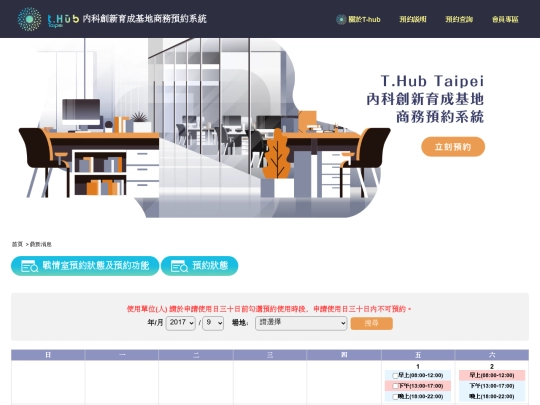Click 晚上(18:00-22:00) slot on day 2
This screenshot has width=540, height=405.
tap(492, 396)
